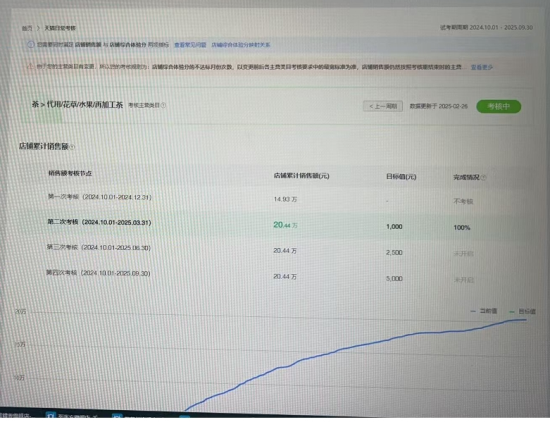Toggle the 当前值 series in chart legend
This screenshot has height=422, width=550.
484,311
